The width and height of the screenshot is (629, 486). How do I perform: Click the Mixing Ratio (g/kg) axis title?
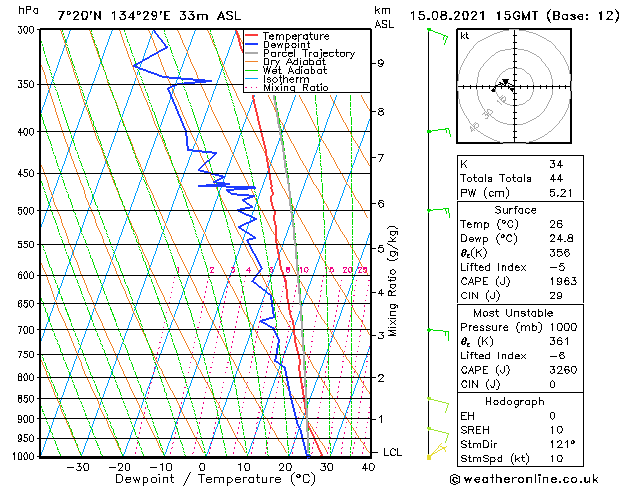(392, 281)
